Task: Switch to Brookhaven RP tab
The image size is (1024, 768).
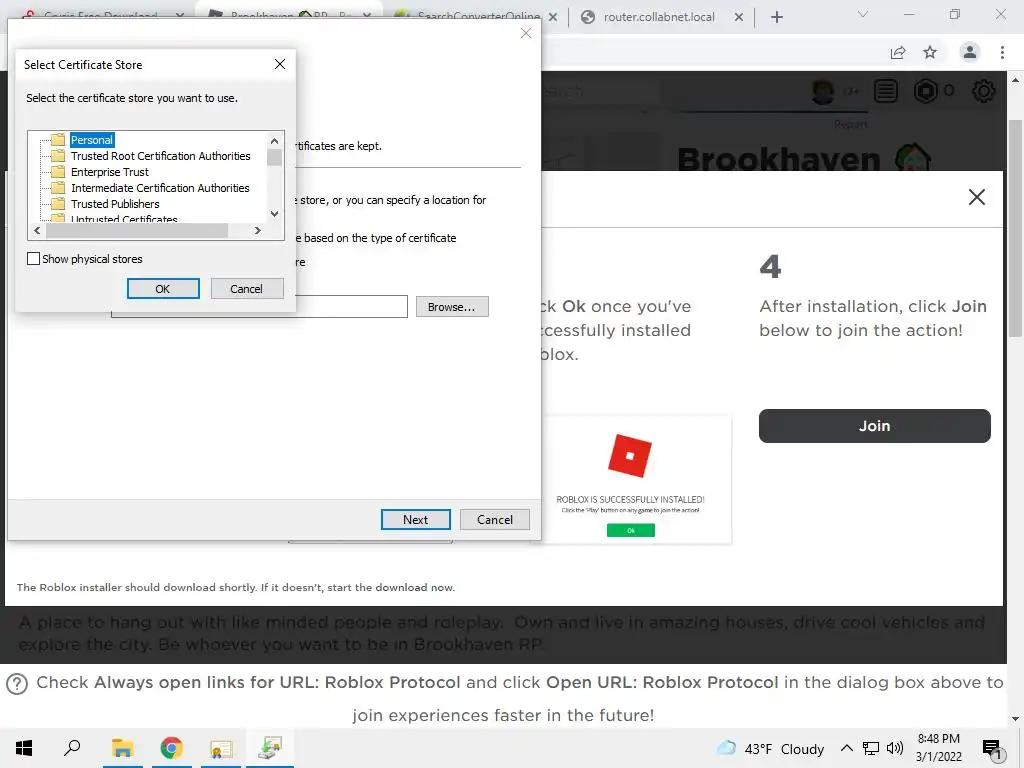Action: (x=279, y=14)
